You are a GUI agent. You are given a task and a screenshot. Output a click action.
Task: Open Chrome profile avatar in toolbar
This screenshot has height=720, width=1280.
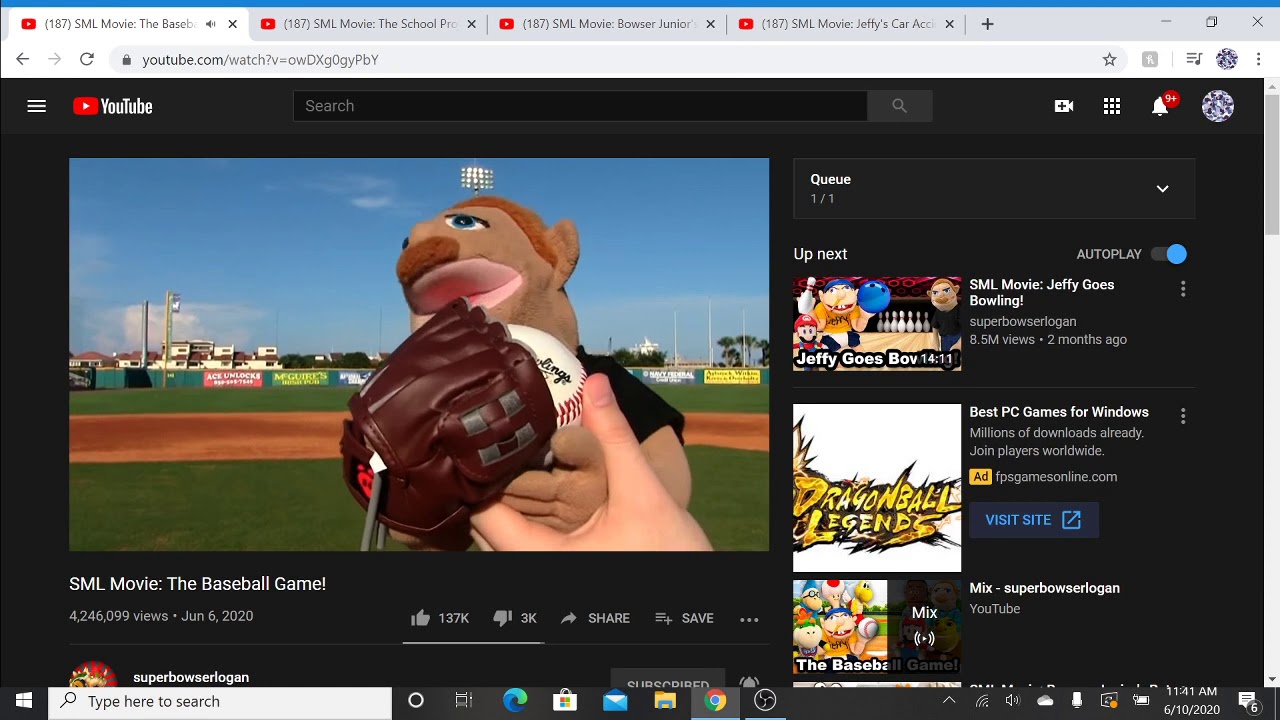(1227, 60)
